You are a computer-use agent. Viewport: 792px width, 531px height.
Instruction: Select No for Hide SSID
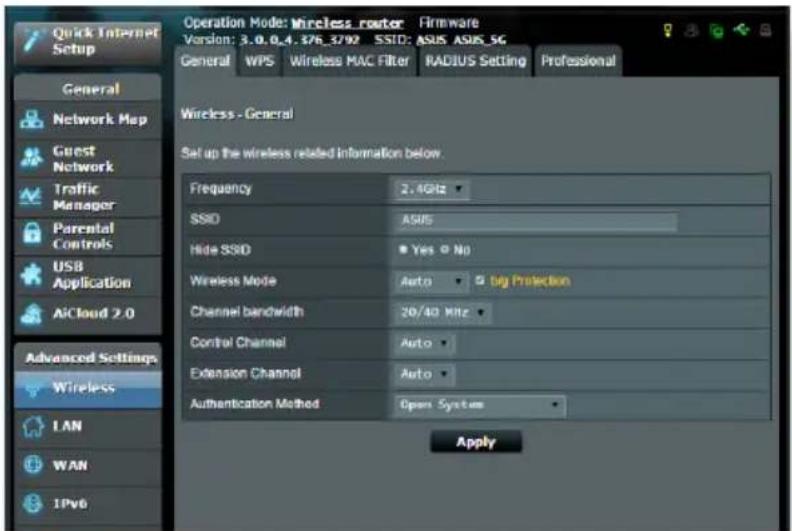tap(444, 250)
